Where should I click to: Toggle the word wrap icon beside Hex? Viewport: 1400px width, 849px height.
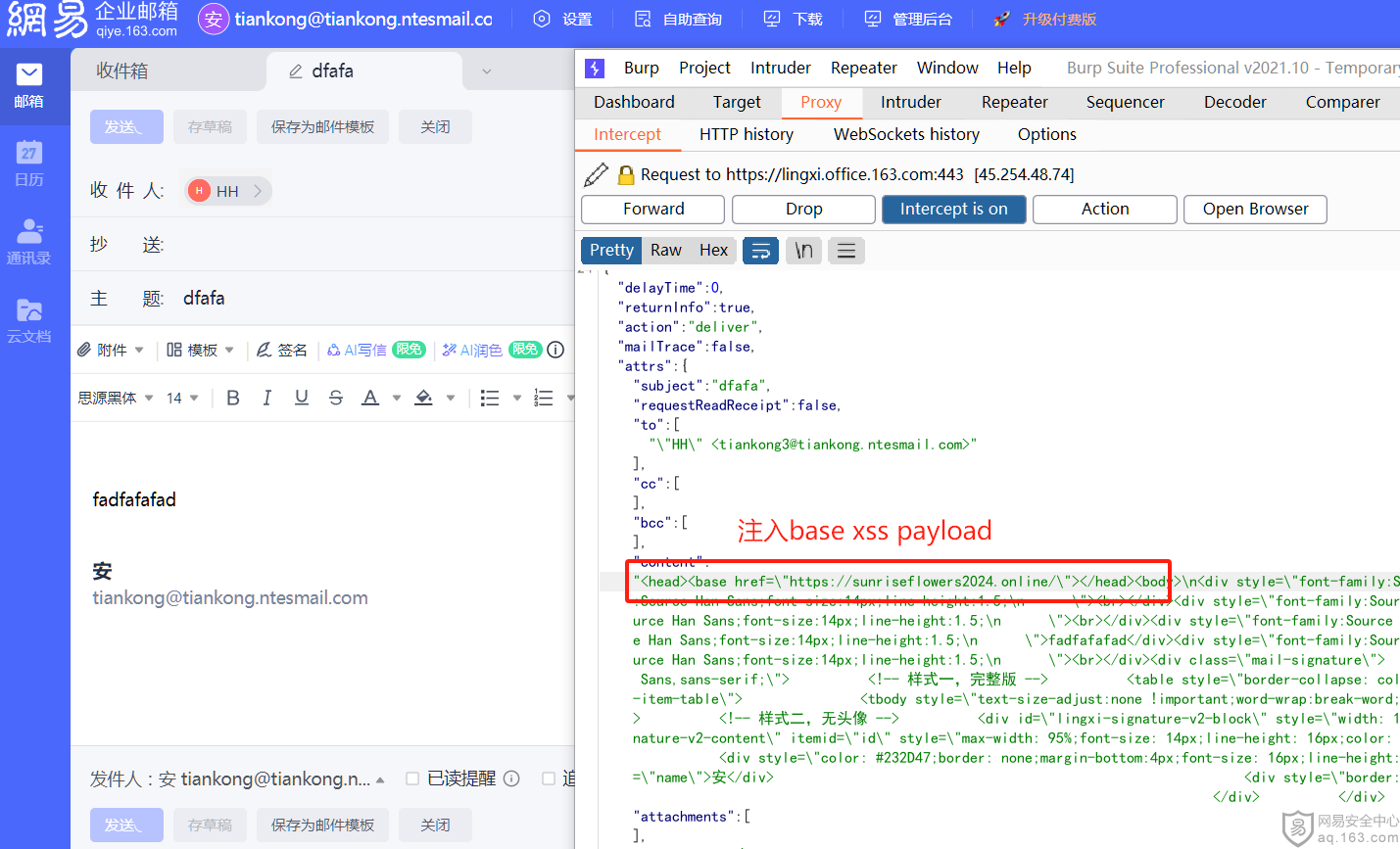tap(761, 251)
